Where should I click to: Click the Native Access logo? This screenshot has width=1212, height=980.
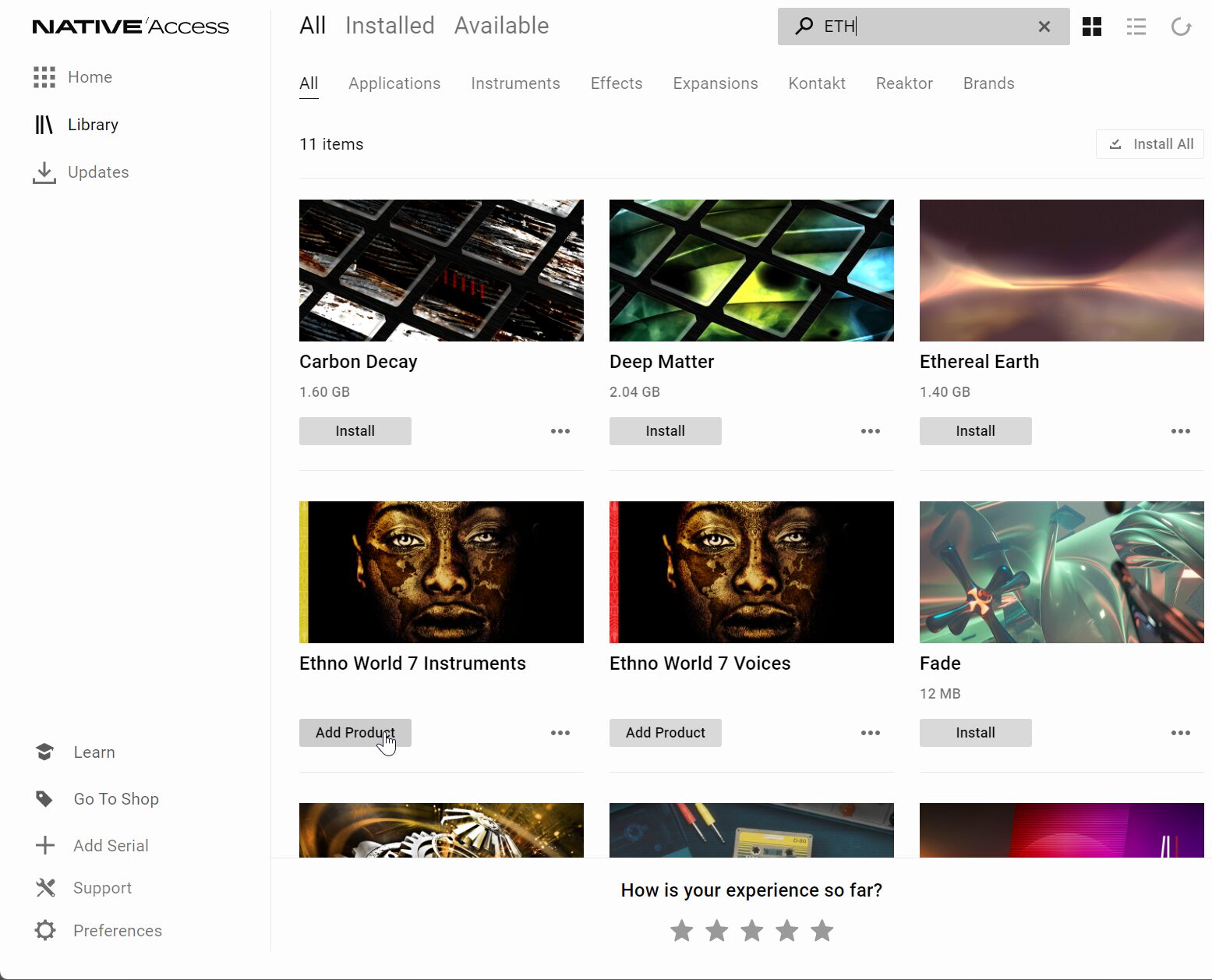pyautogui.click(x=131, y=27)
